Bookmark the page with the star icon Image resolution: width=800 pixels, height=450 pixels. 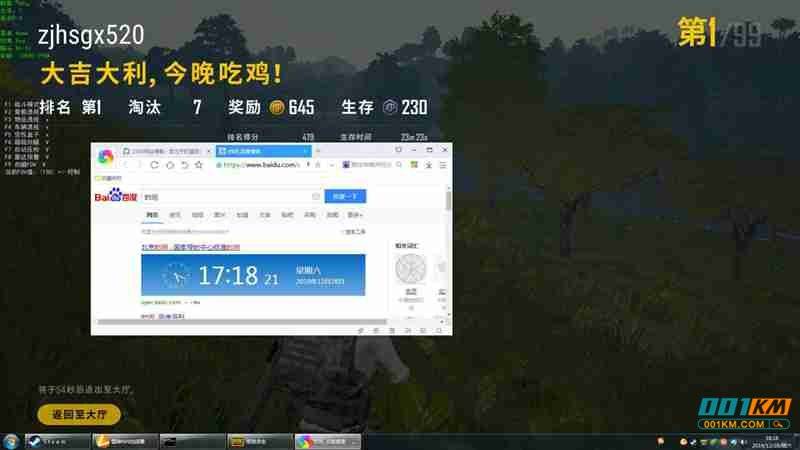tap(199, 165)
